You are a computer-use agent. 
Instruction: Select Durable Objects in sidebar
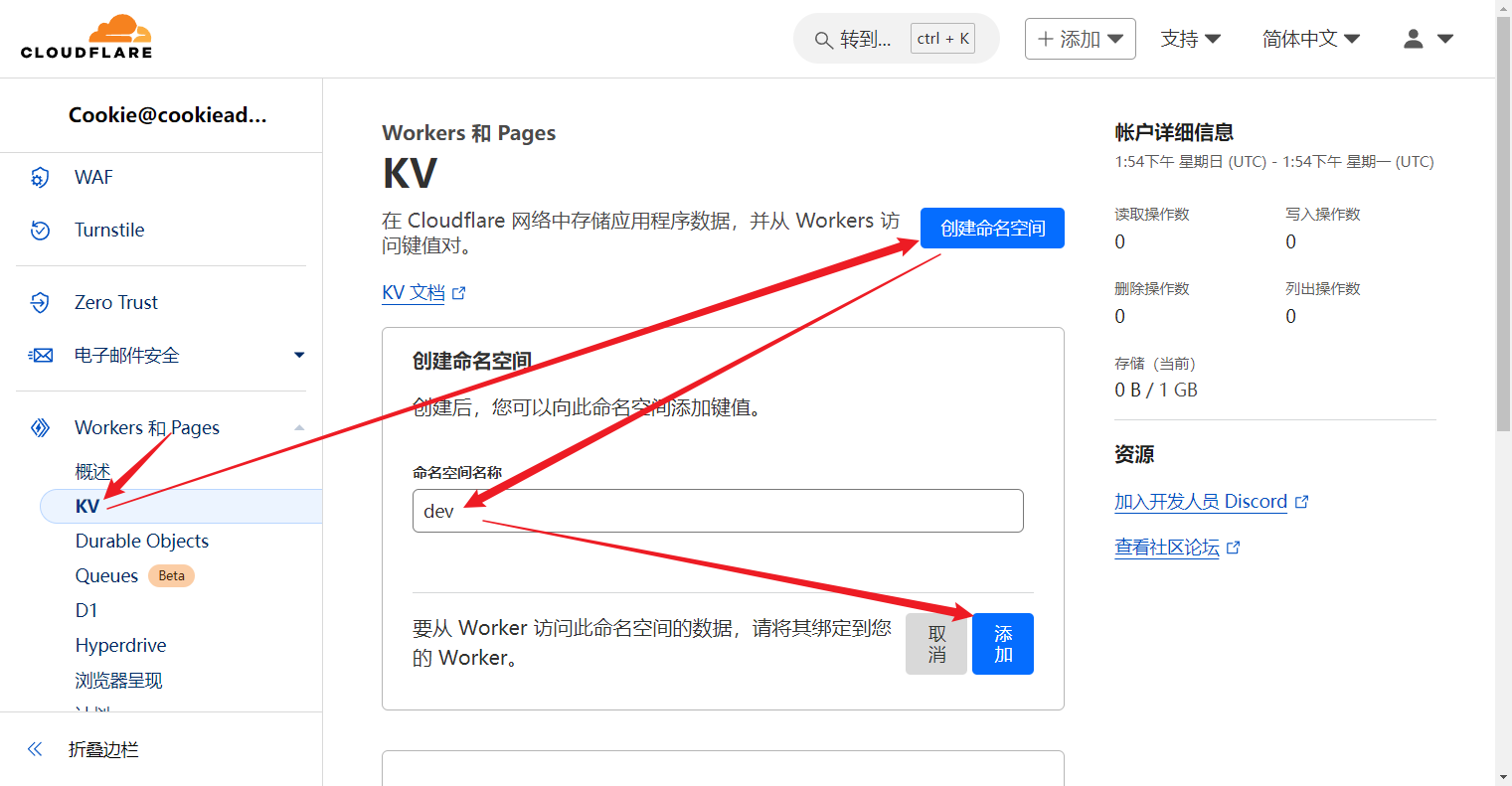click(x=142, y=542)
